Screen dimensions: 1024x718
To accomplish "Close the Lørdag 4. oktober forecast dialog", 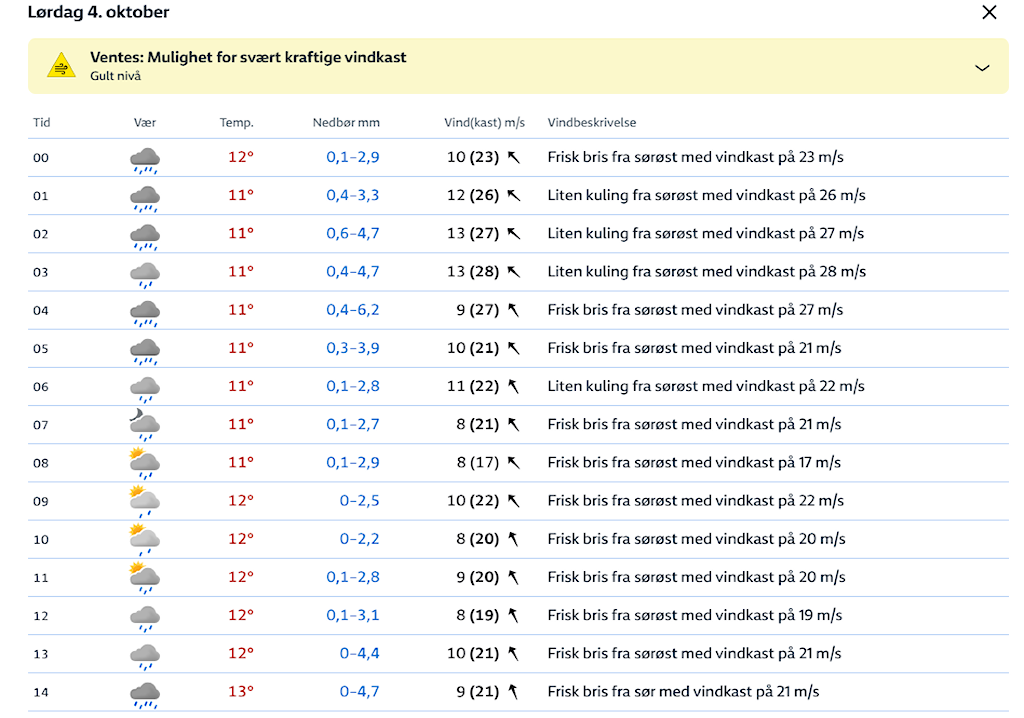I will (x=989, y=13).
